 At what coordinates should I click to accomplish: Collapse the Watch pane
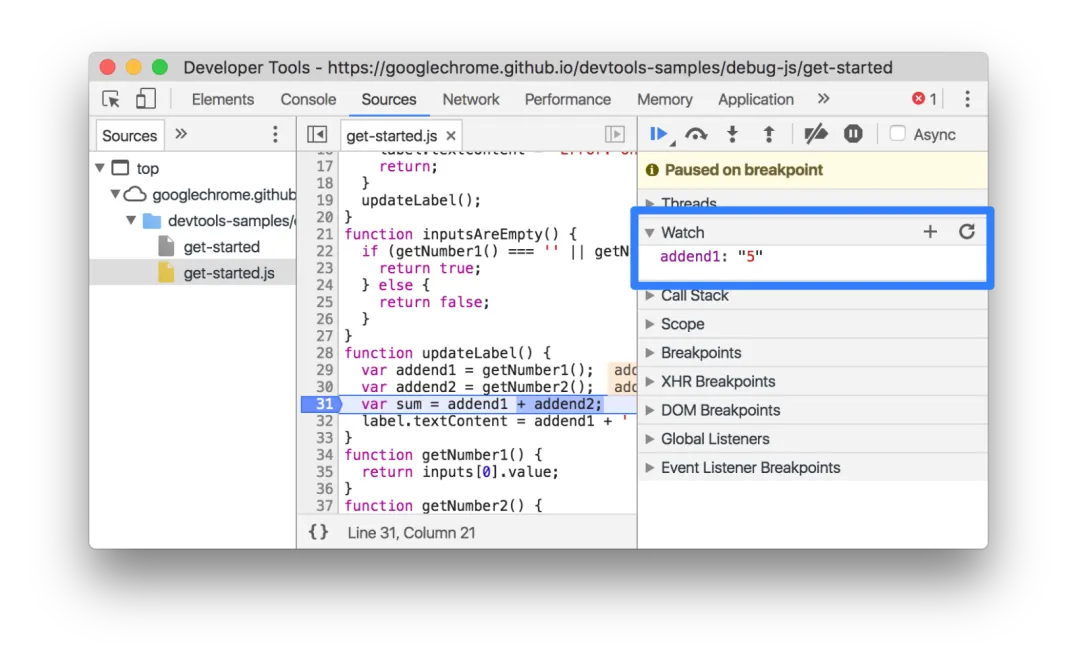pos(650,233)
